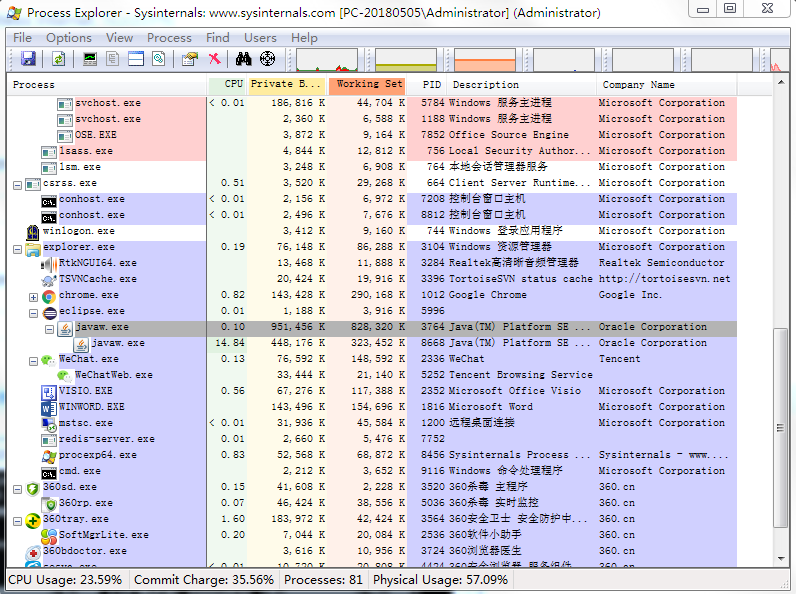Open the Help menu

(304, 38)
